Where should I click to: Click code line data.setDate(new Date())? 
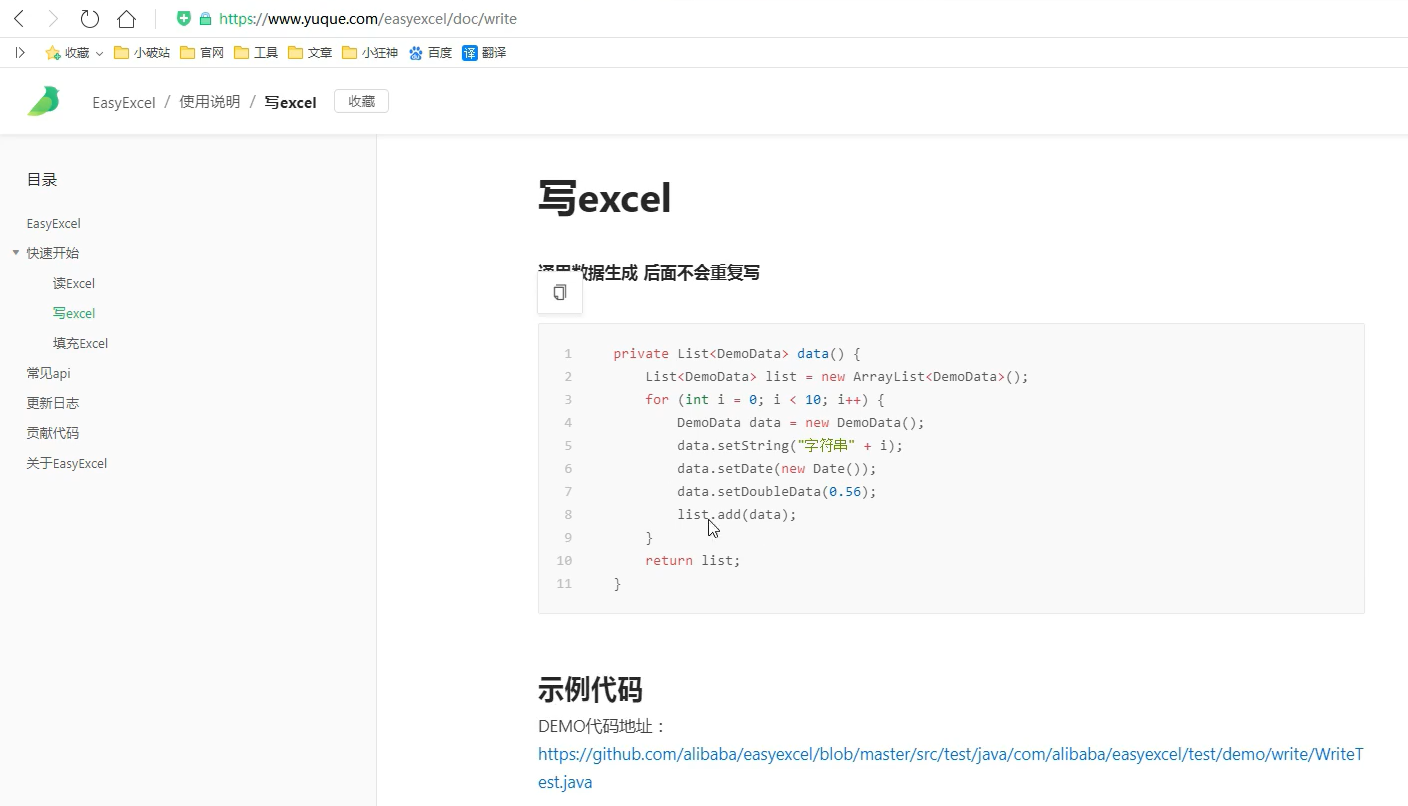(777, 469)
